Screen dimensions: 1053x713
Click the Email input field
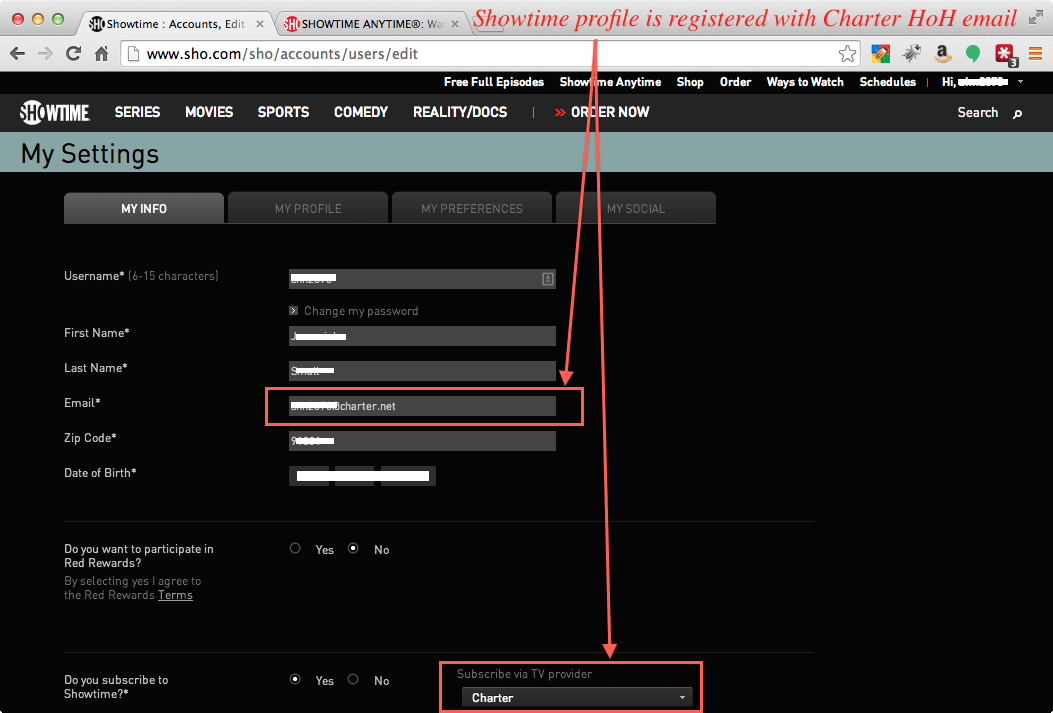point(422,406)
